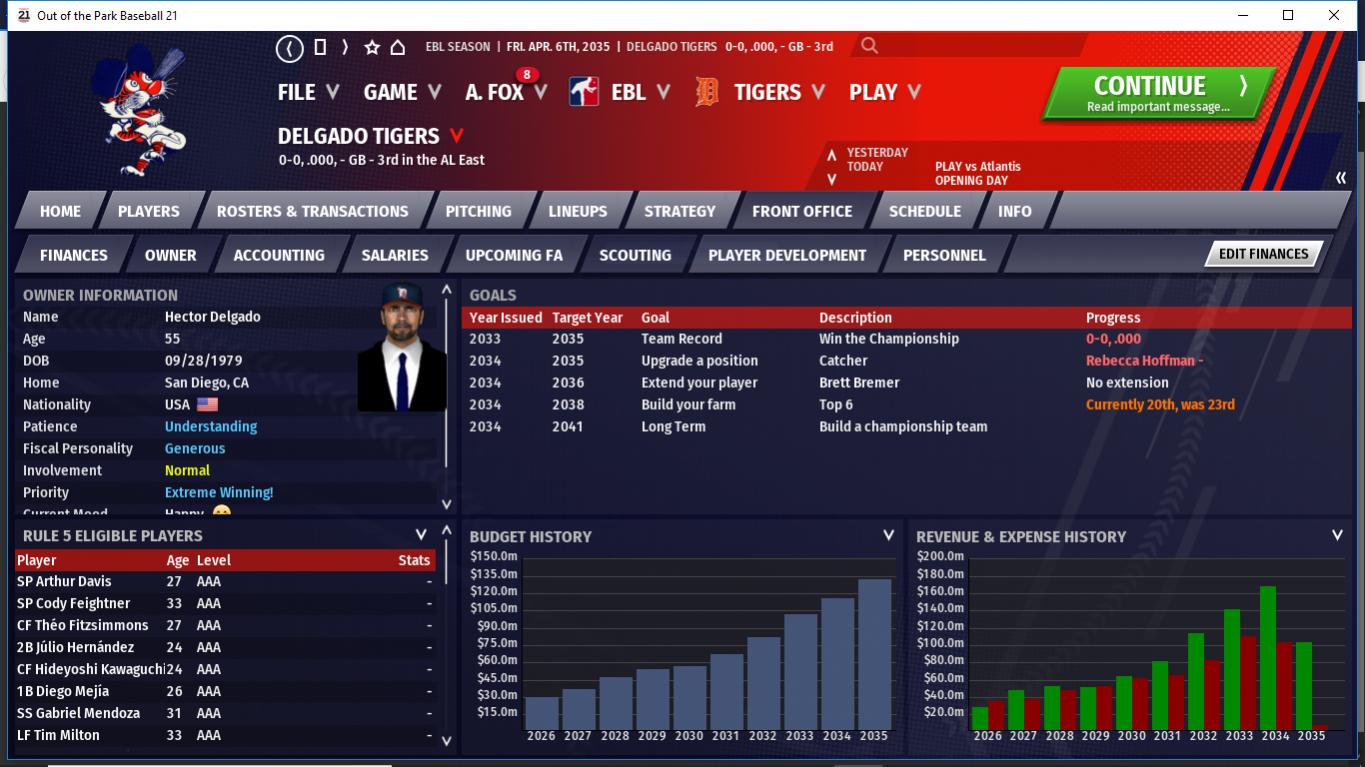Viewport: 1365px width, 767px height.
Task: Click the forward navigation arrow
Action: 345,47
